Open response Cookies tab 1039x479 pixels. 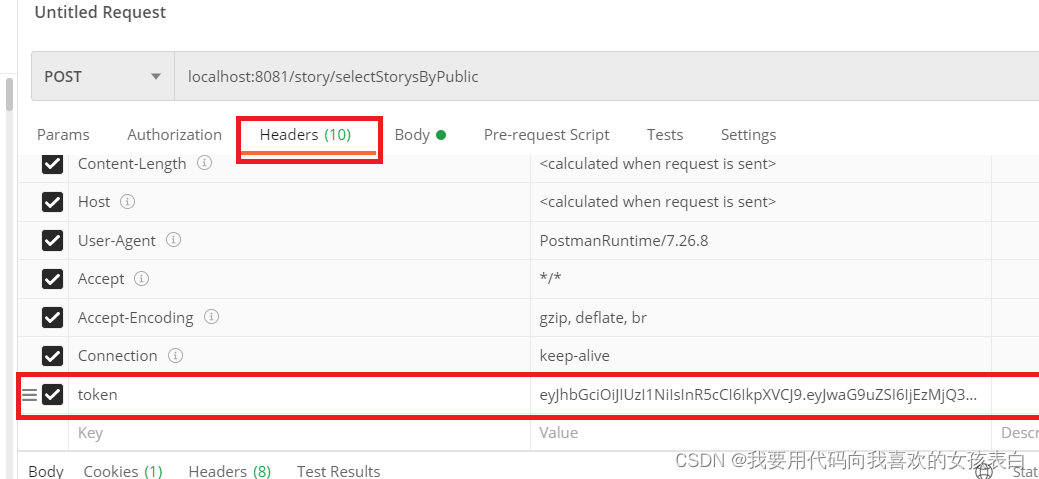click(122, 471)
